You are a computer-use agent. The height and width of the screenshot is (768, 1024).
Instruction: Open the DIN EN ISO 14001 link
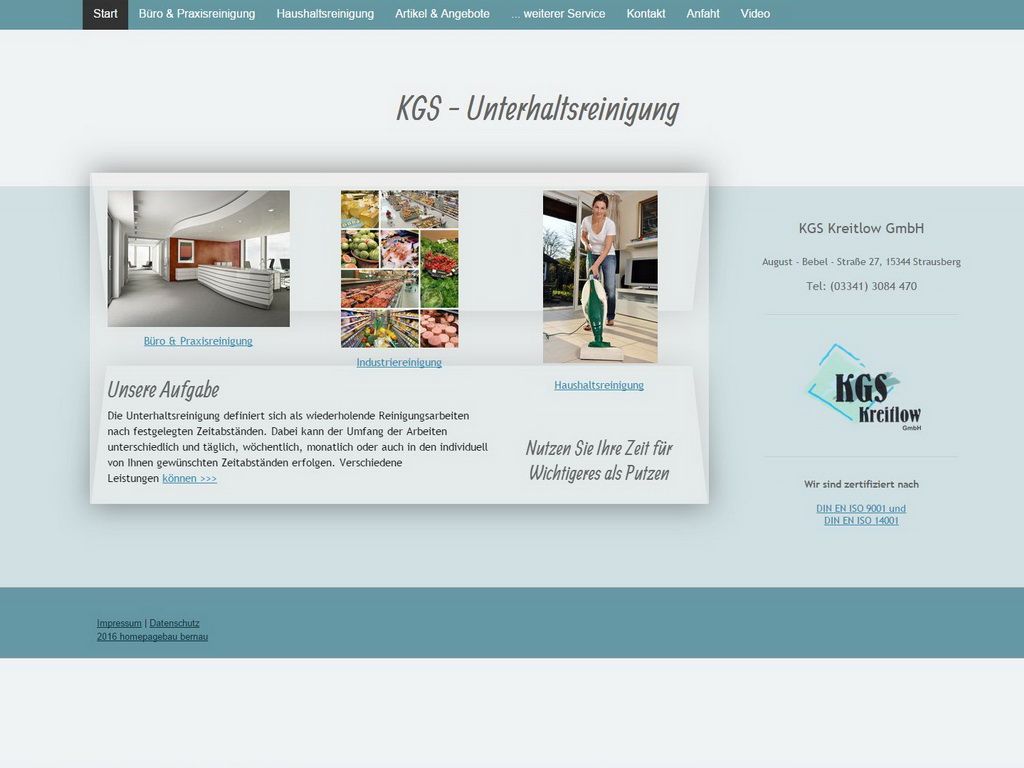pos(861,520)
